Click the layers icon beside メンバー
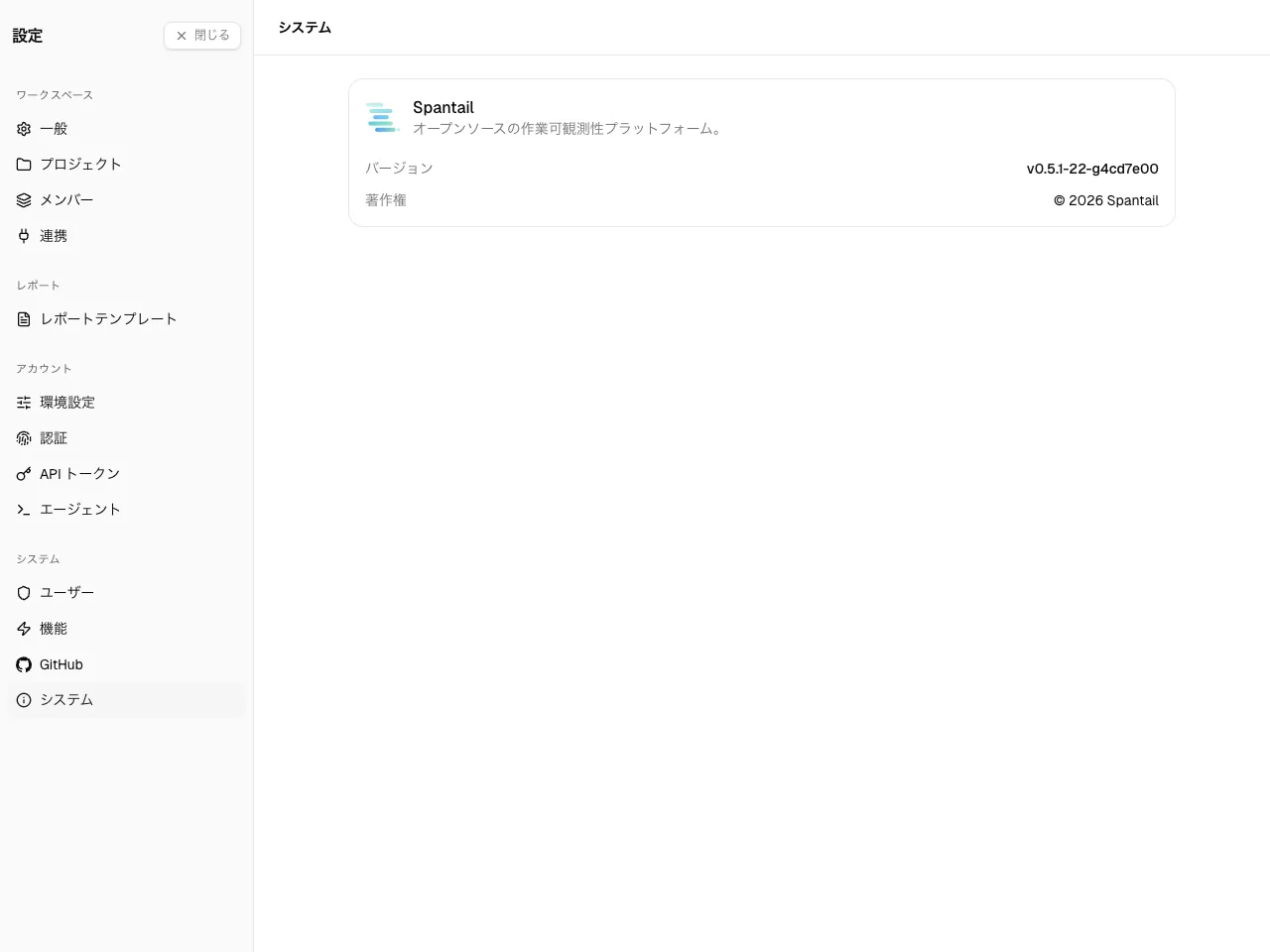 click(x=24, y=200)
